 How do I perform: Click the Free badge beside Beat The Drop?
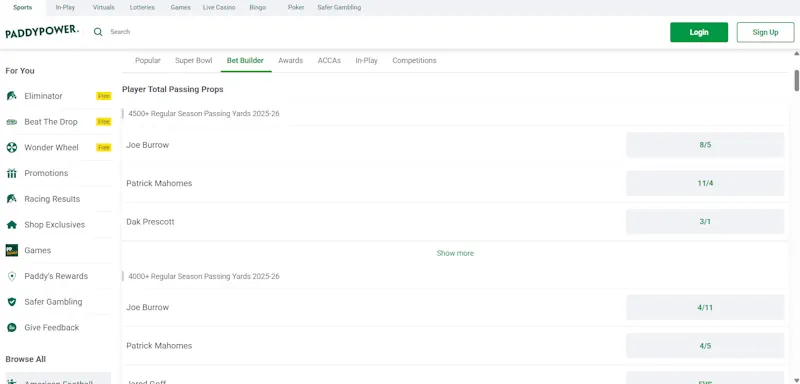click(x=104, y=122)
